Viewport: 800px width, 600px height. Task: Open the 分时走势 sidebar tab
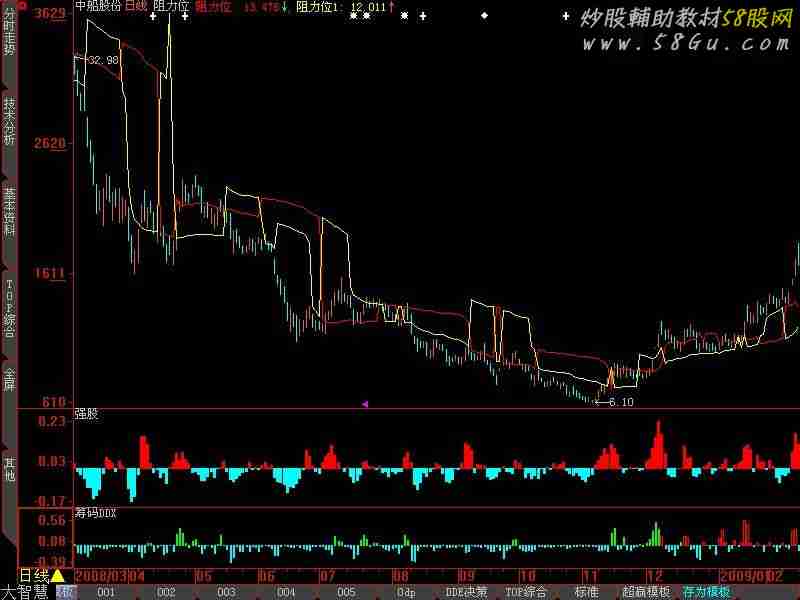pyautogui.click(x=9, y=32)
